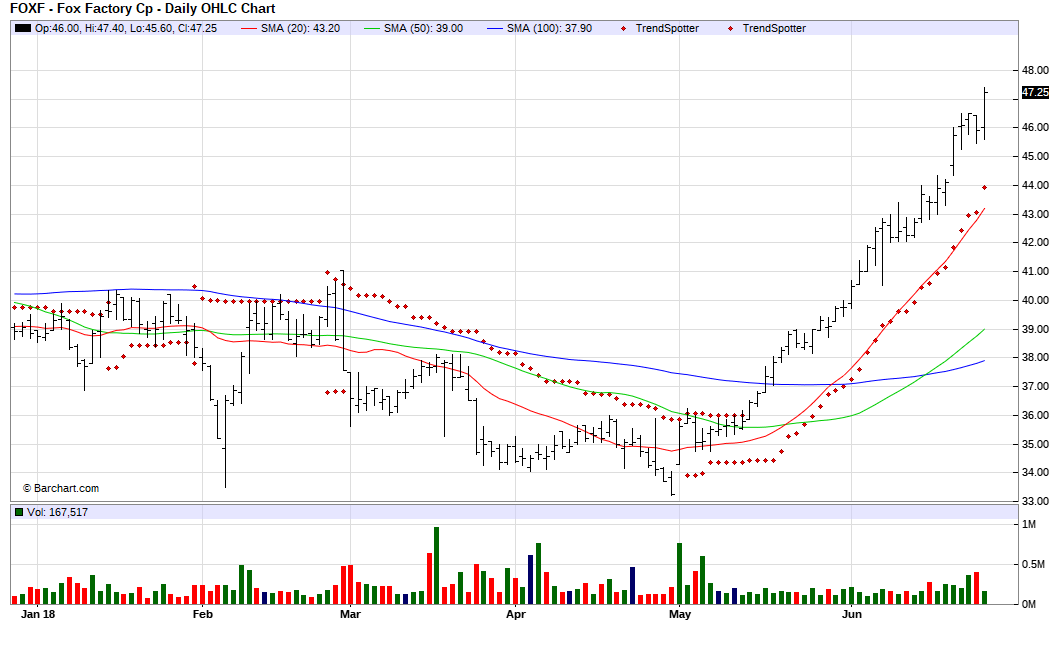
Task: Click the tallest green volume bar in mid-March
Action: (x=436, y=565)
